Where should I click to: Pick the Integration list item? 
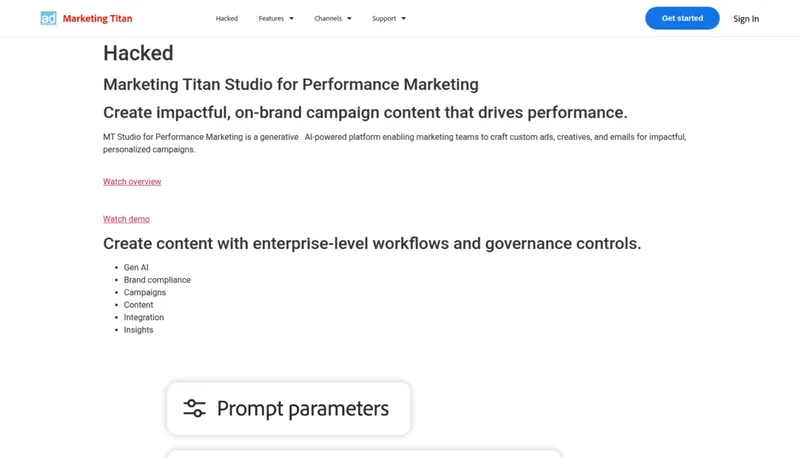(x=144, y=318)
